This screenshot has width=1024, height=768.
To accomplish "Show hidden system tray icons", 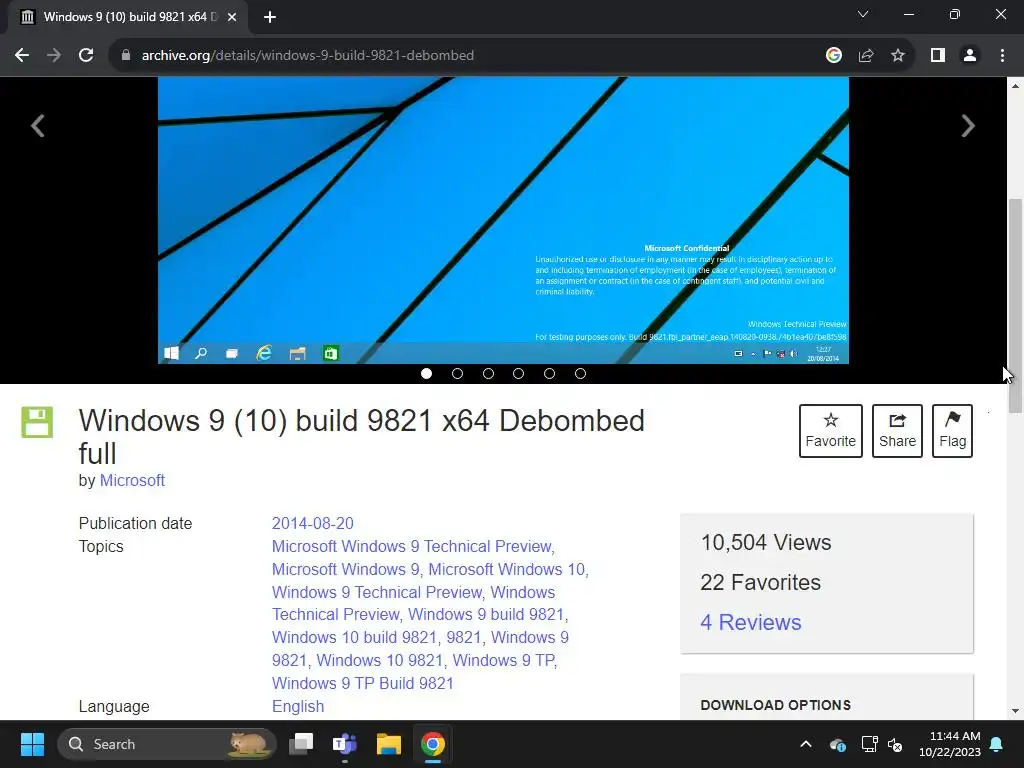I will [806, 744].
